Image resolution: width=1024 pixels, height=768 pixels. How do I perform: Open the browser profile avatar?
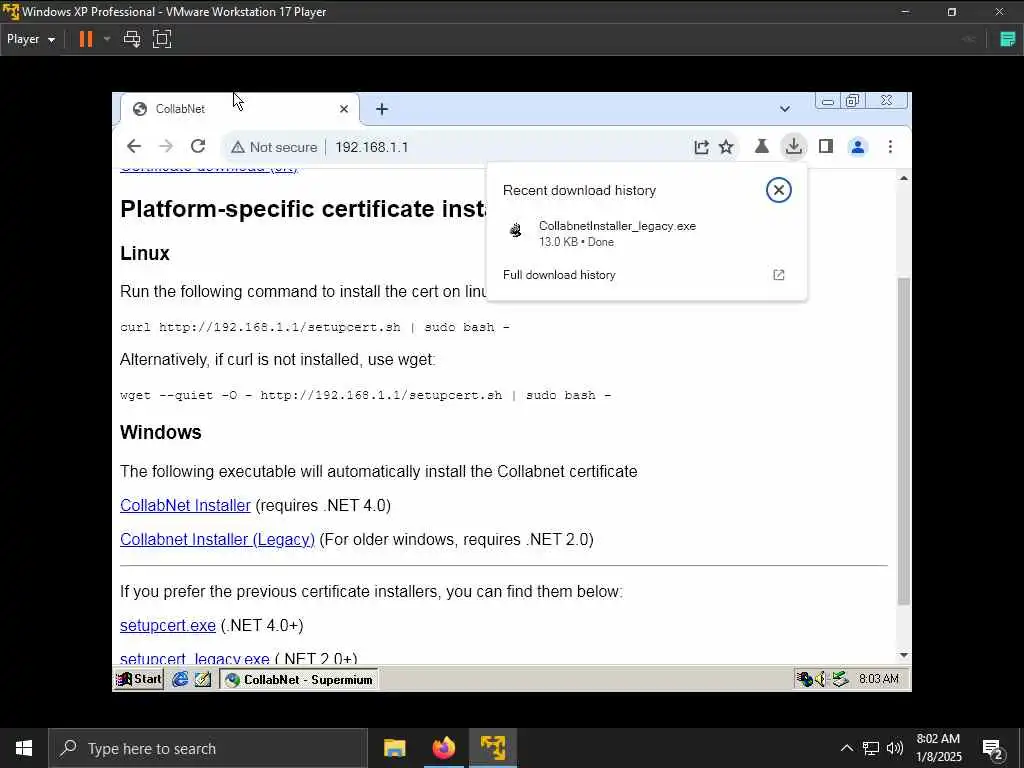point(857,147)
